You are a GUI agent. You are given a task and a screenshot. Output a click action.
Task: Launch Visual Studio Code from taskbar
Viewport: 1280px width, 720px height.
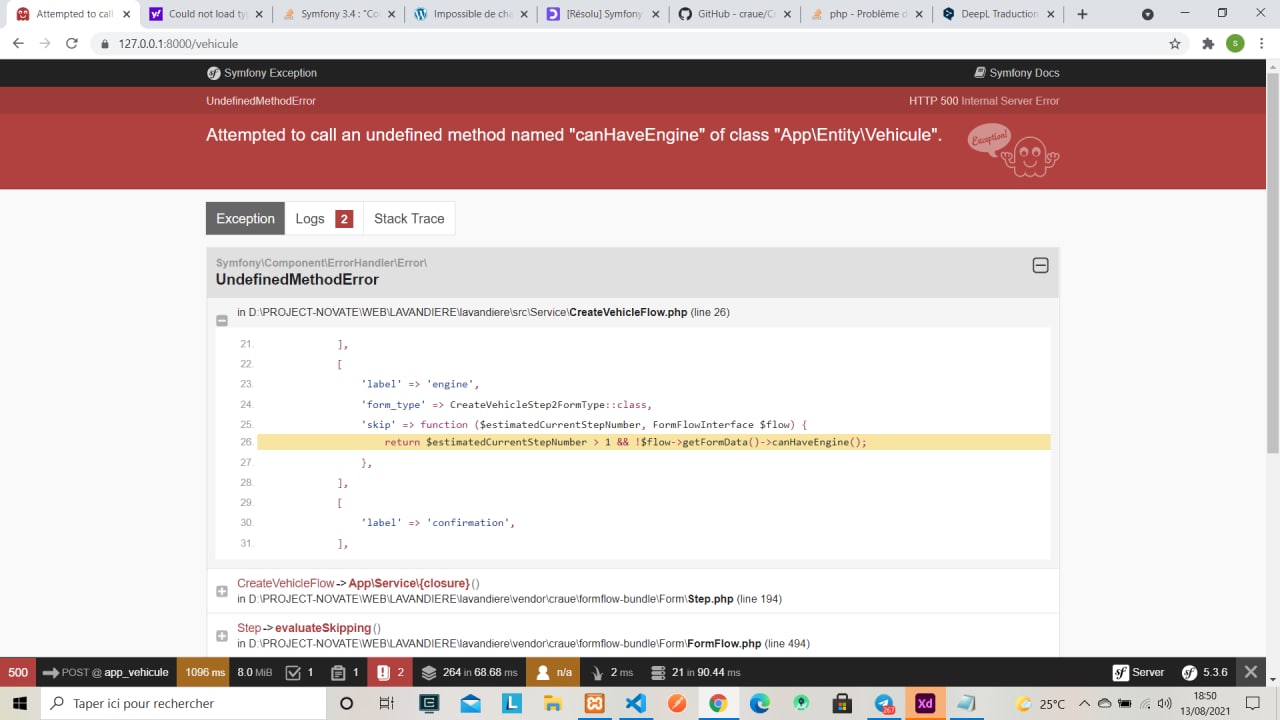(635, 703)
